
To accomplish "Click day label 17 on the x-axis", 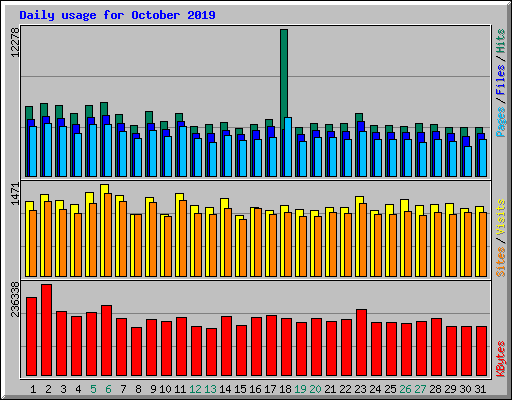I will [270, 389].
